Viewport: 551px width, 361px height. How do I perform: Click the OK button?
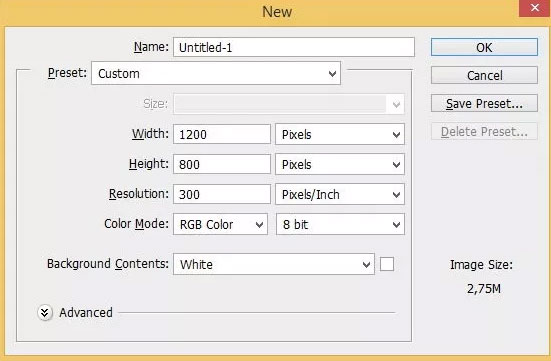point(484,47)
